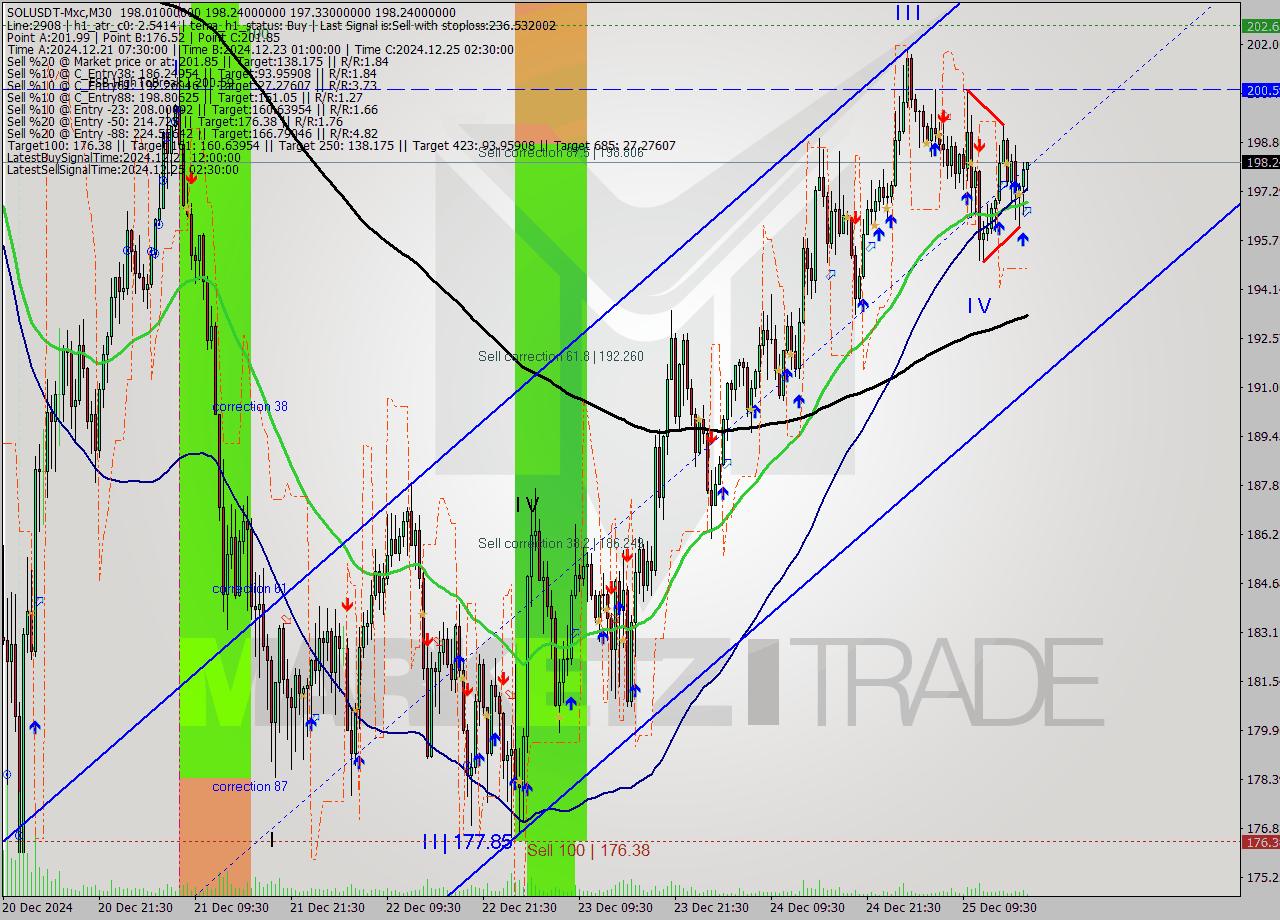
Task: Click the '22 Dec 09:30' time axis label
Action: 422,908
